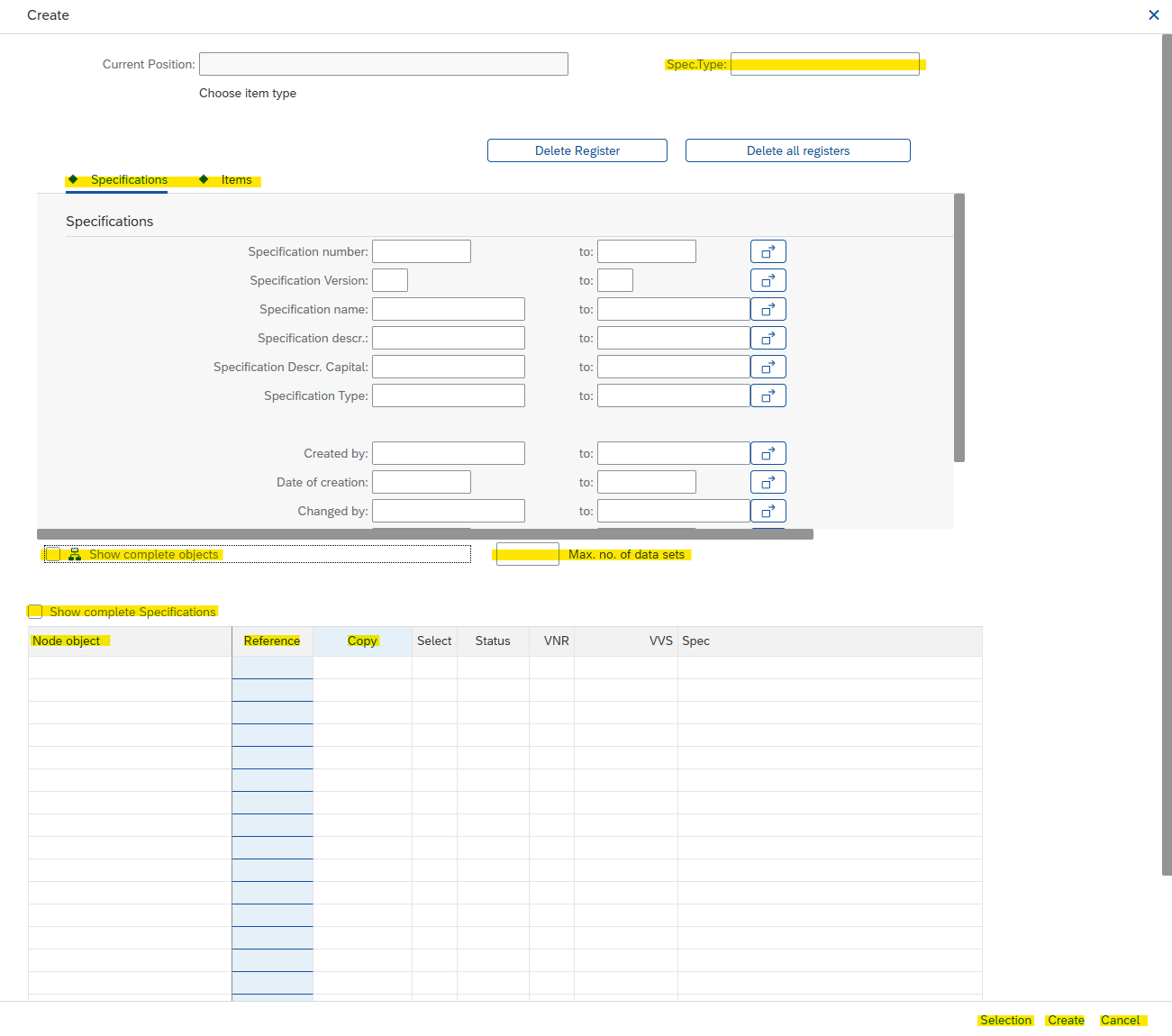Viewport: 1172px width, 1036px height.
Task: Click the Specifications panel vertical scrollbar
Action: [x=959, y=328]
